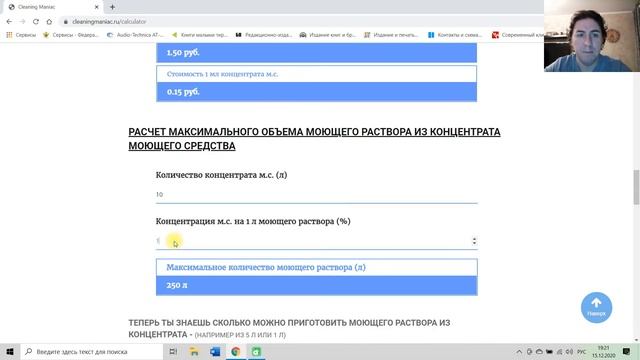Viewport: 640px width, 360px height.
Task: Click the ТЕПЕРЬ ТЫ ЗНАЕШЬ heading text
Action: coord(289,329)
